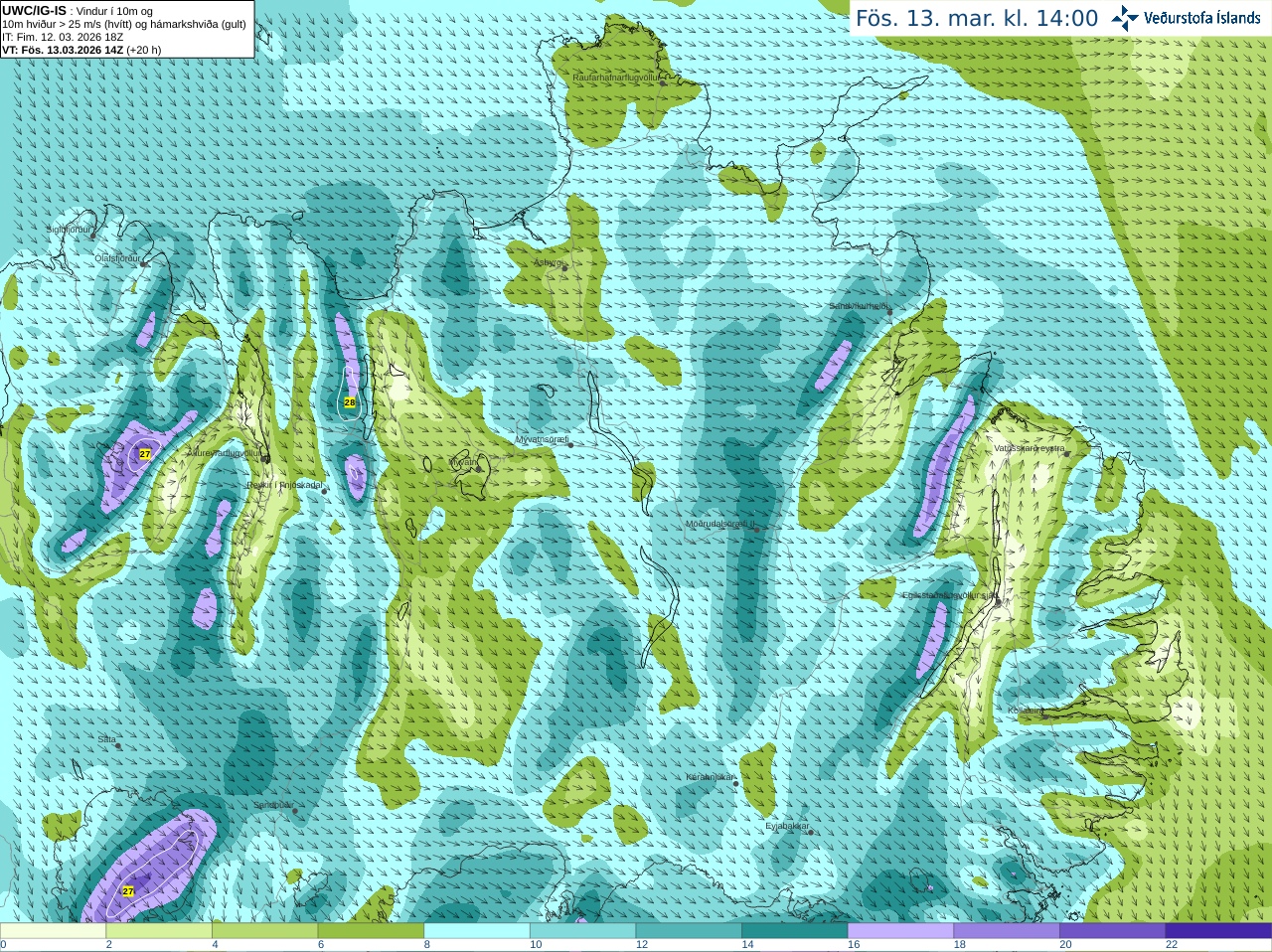Click the 12–14 m/s teal legend swatch
Screen dimensions: 1272x952
pyautogui.click(x=689, y=931)
